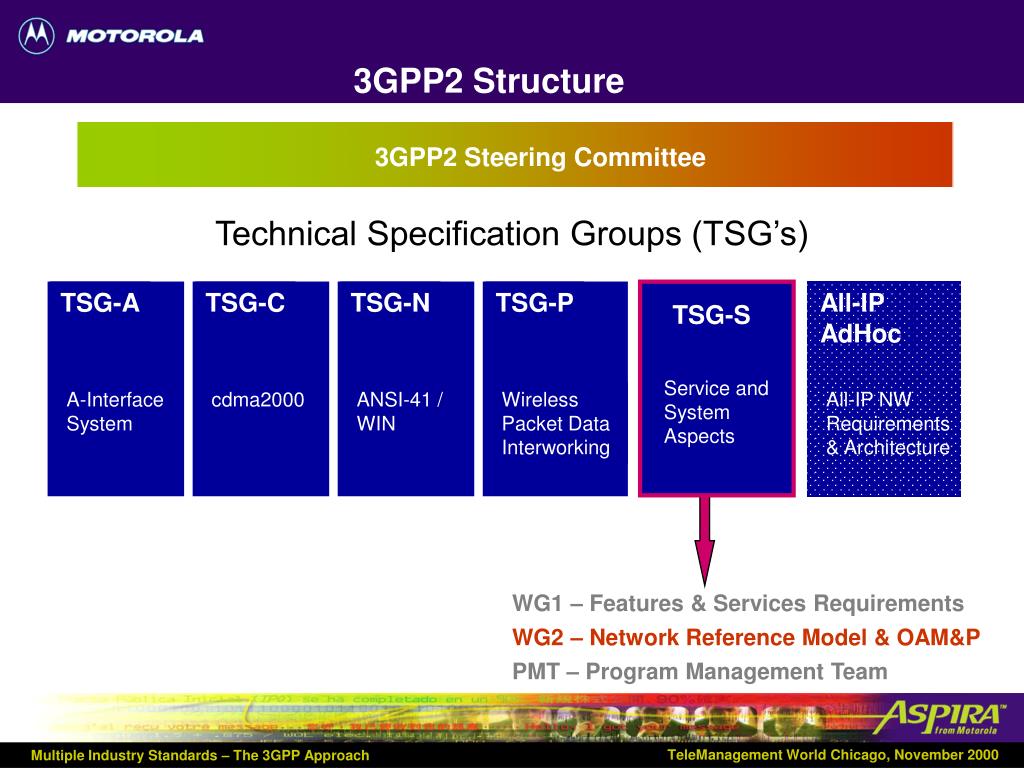1024x768 pixels.
Task: Select 'Technical Specification Groups (TSG's)' heading
Action: point(512,234)
